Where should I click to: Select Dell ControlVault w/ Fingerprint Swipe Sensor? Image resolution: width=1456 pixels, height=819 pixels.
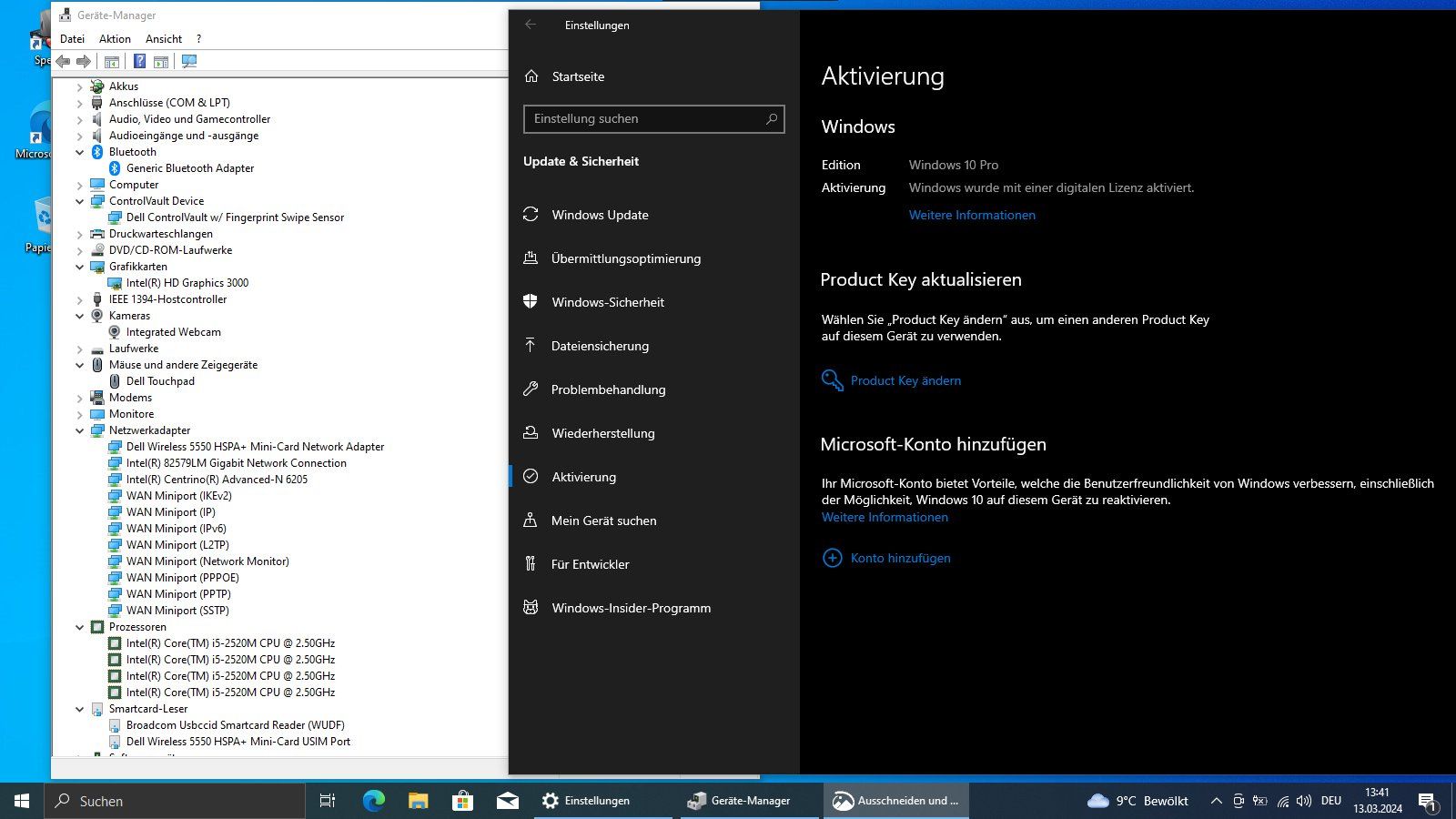coord(235,217)
